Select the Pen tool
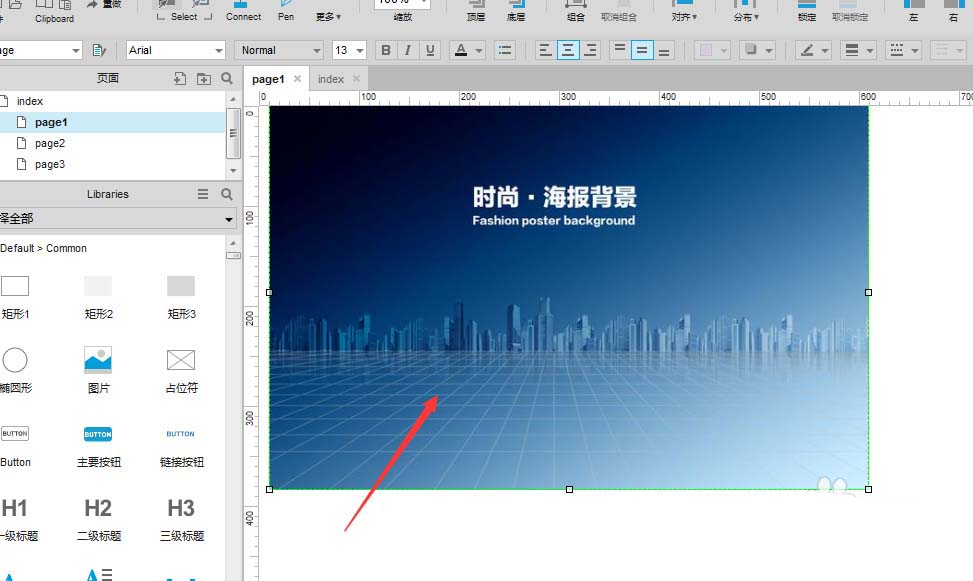Image resolution: width=973 pixels, height=581 pixels. 286,11
